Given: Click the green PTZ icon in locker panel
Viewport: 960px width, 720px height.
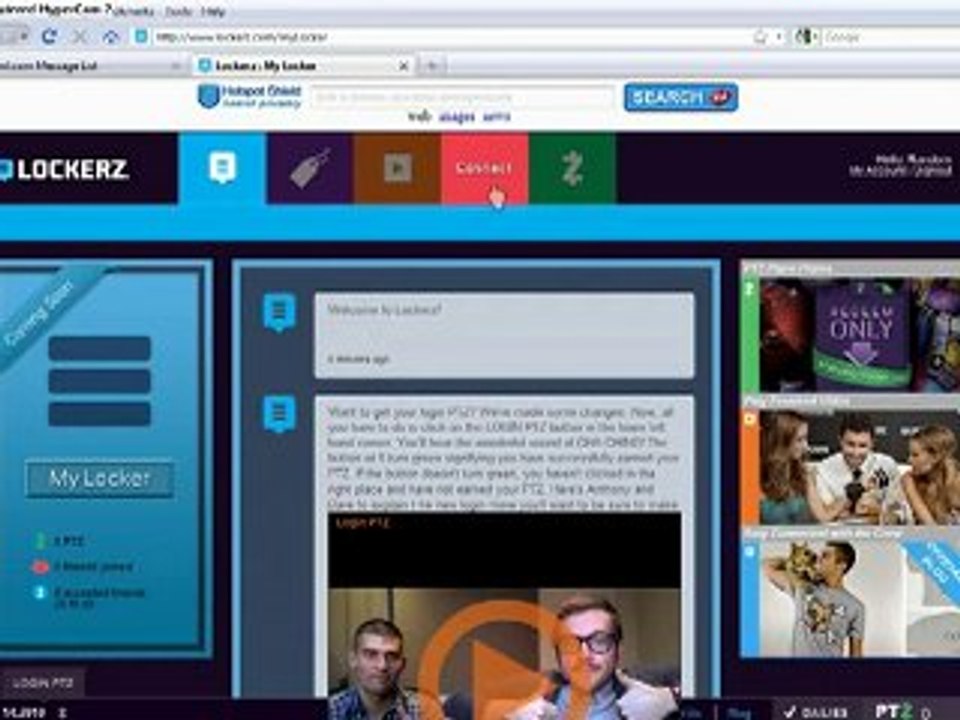Looking at the screenshot, I should (x=40, y=541).
